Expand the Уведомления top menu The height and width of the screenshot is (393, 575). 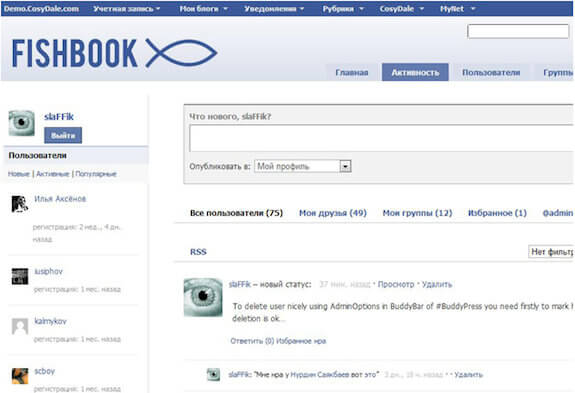[274, 9]
